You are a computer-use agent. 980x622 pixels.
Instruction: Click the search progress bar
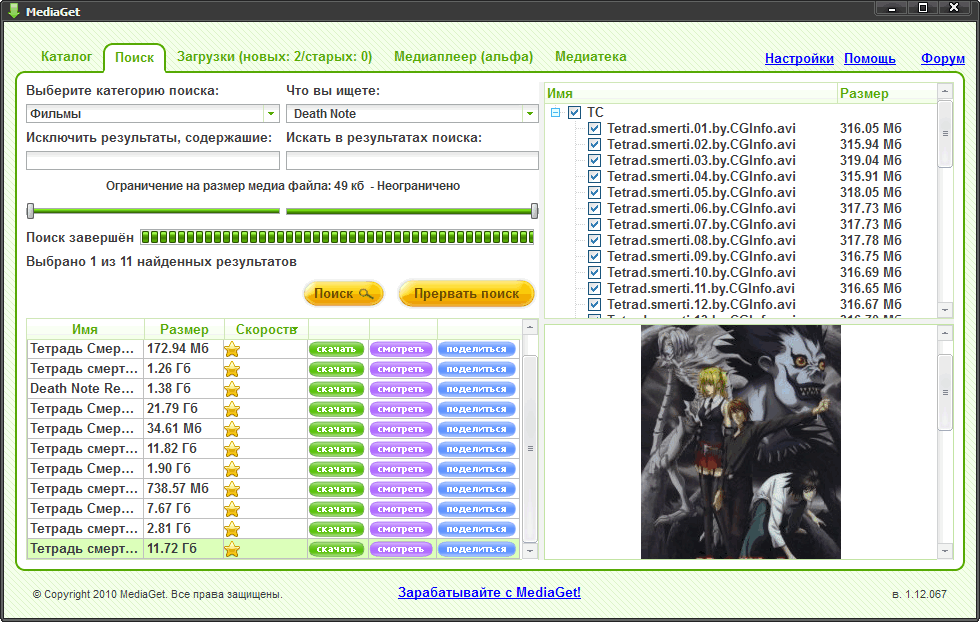click(338, 237)
